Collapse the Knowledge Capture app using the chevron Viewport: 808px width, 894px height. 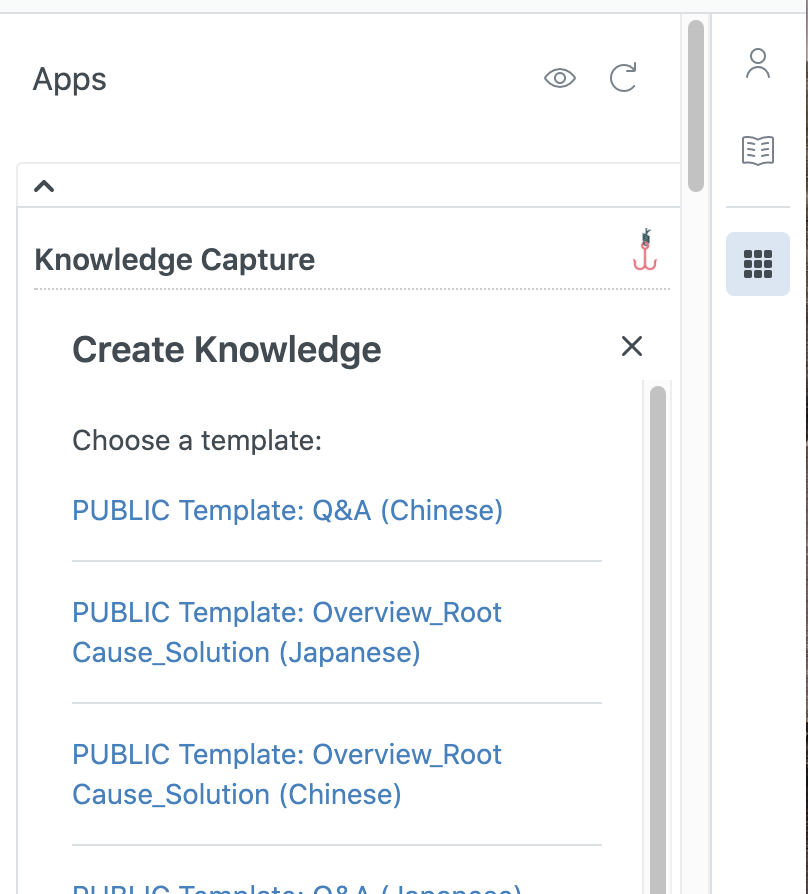44,186
